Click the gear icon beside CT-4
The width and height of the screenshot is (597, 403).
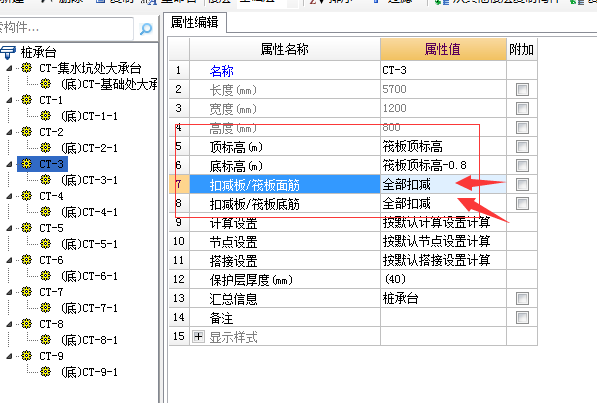(x=26, y=196)
